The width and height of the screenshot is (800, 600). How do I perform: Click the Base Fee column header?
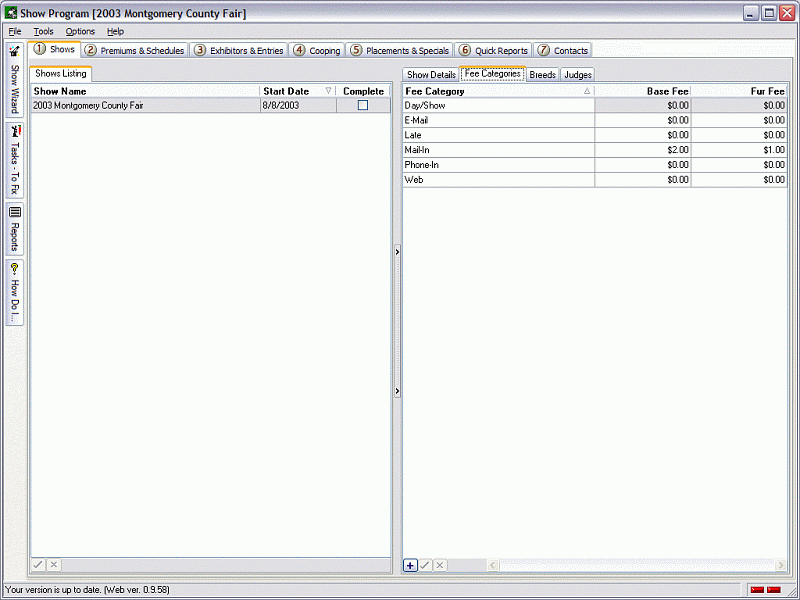tap(643, 91)
